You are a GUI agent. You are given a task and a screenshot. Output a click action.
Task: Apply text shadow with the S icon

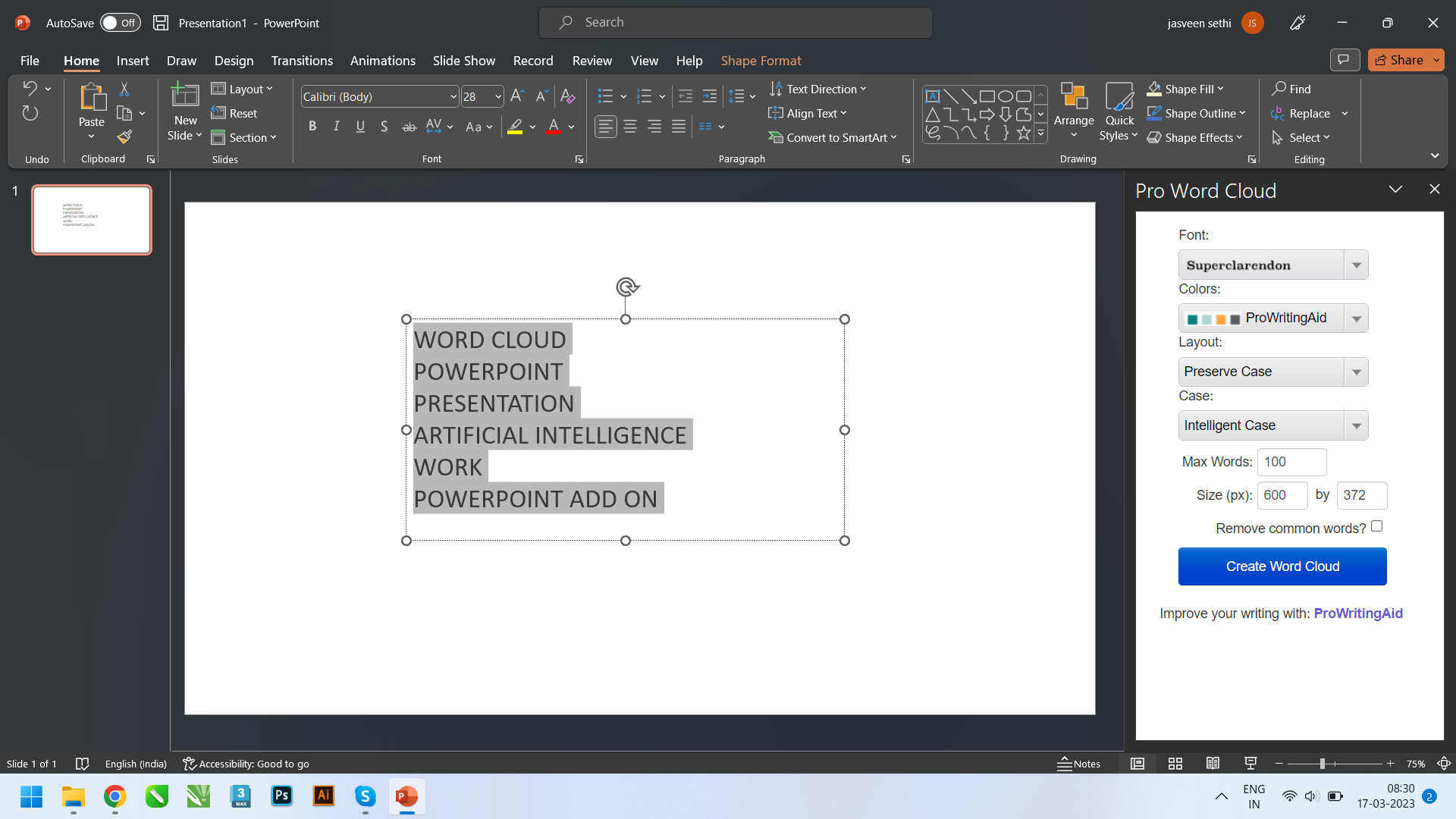(x=384, y=127)
